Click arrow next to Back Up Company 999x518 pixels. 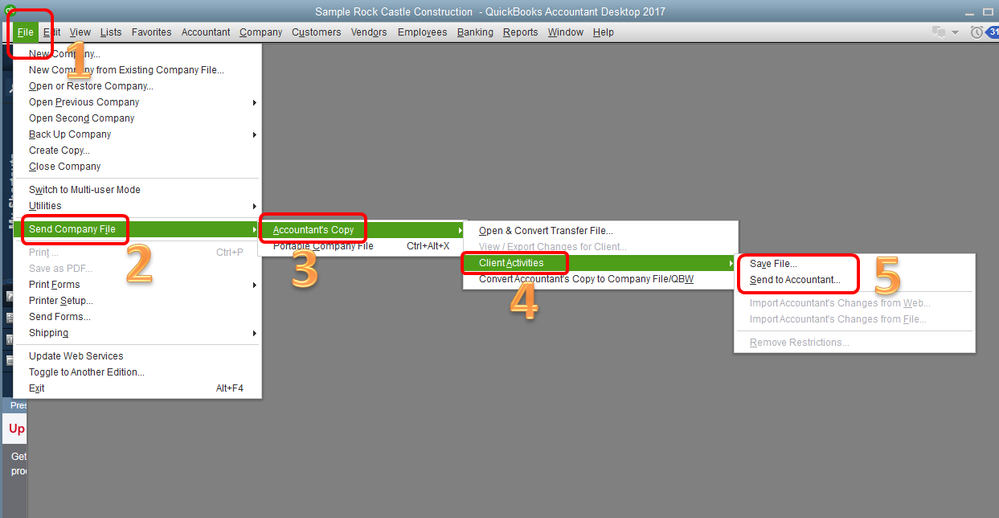click(254, 135)
